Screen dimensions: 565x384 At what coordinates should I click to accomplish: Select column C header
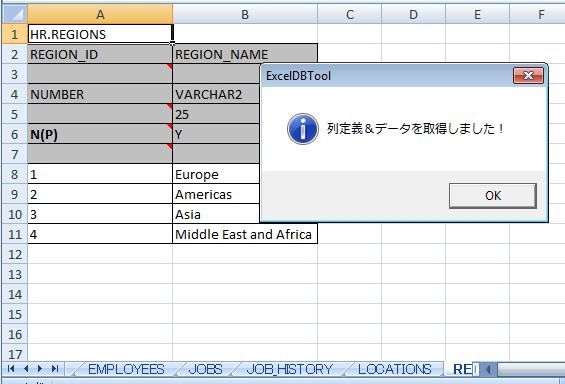(x=350, y=14)
